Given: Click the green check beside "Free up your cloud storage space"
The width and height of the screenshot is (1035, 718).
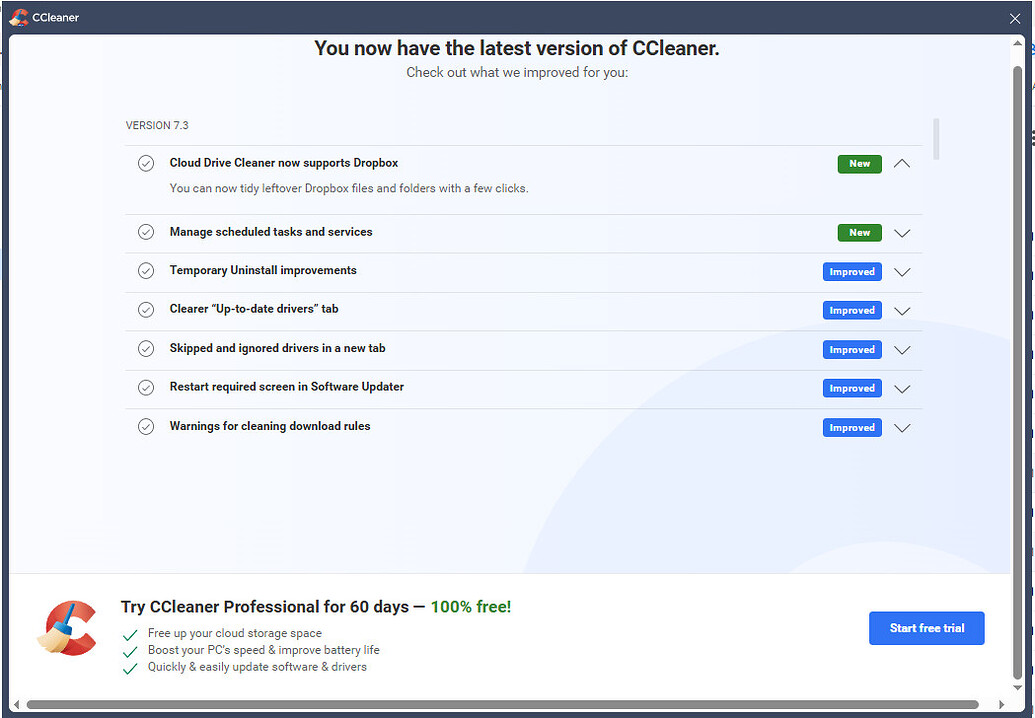Looking at the screenshot, I should coord(129,634).
